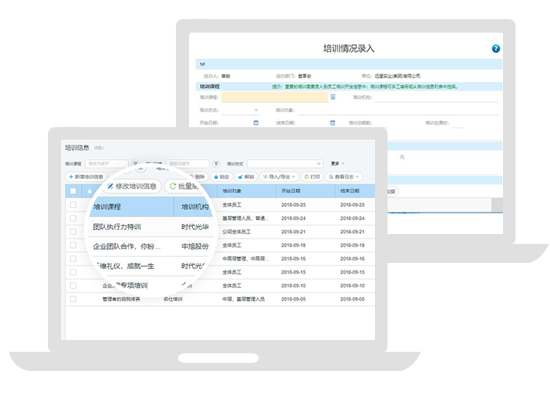Viewport: 550px width, 400px height.
Task: Click the 培训课程 lookup icon beside orange field
Action: 333,97
